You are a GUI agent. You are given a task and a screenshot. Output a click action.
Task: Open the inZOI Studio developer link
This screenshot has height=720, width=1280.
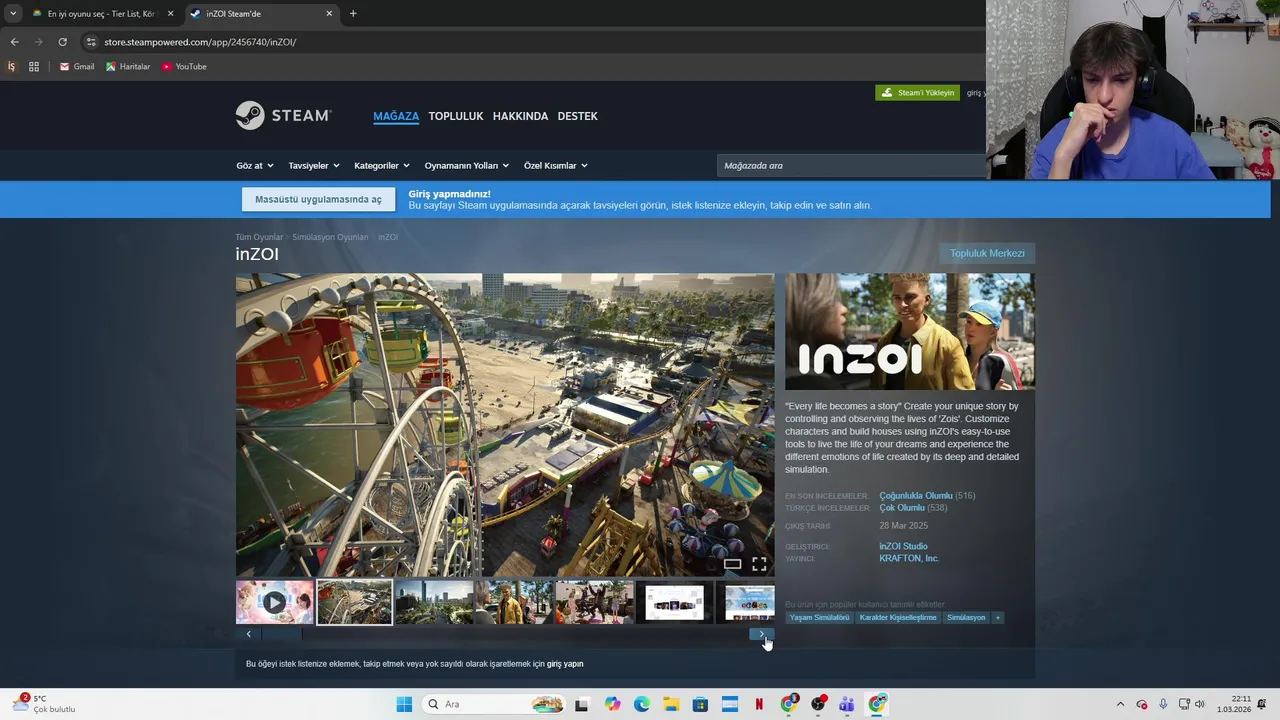click(x=903, y=547)
